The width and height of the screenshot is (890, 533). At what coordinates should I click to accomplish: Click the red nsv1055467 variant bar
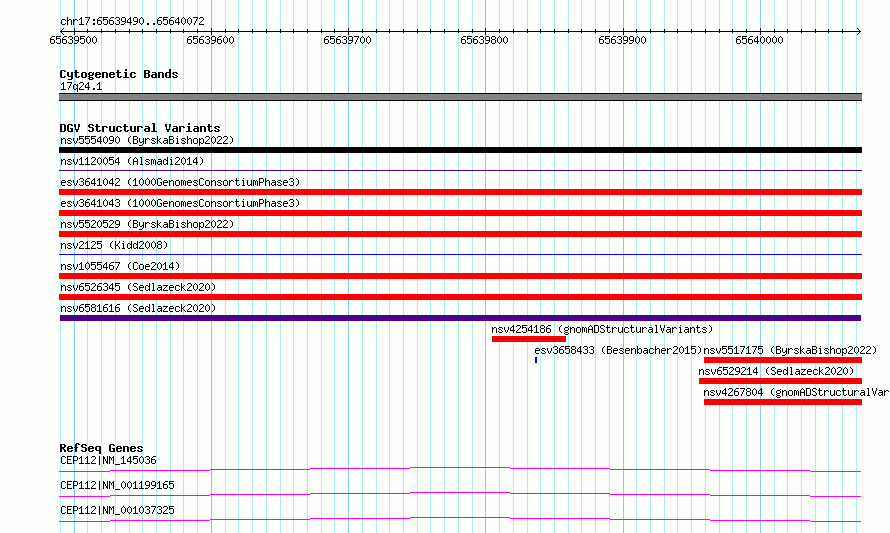[x=460, y=276]
